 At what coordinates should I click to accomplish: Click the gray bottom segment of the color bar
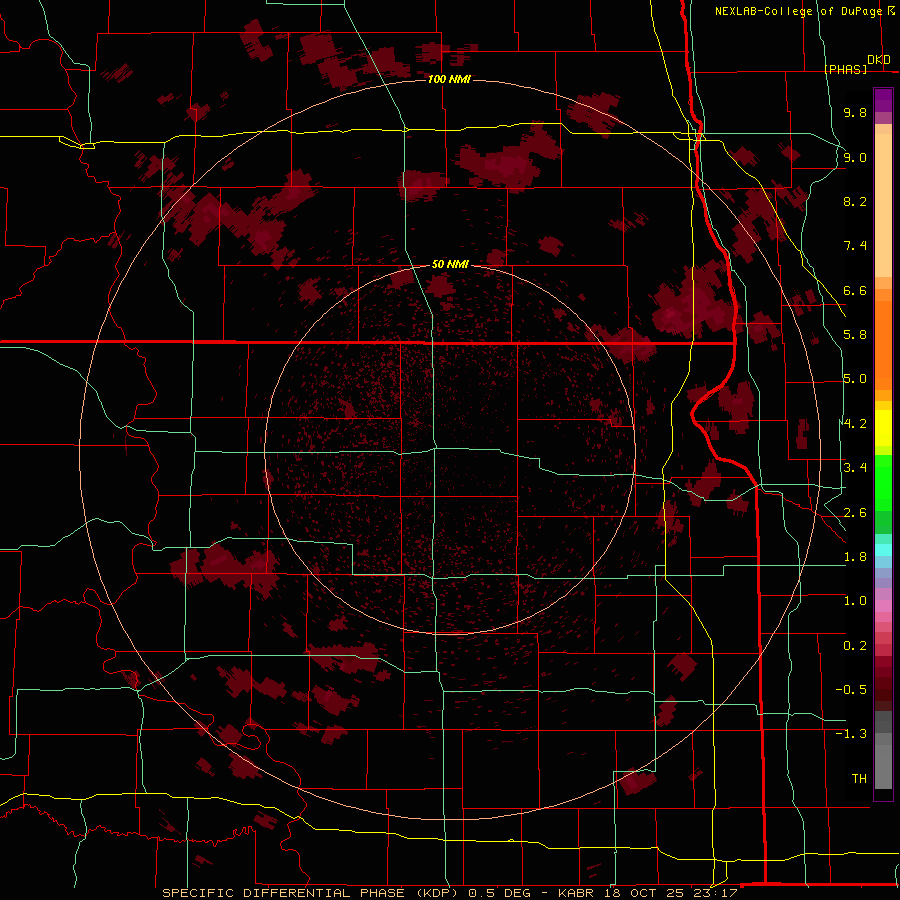click(x=883, y=766)
